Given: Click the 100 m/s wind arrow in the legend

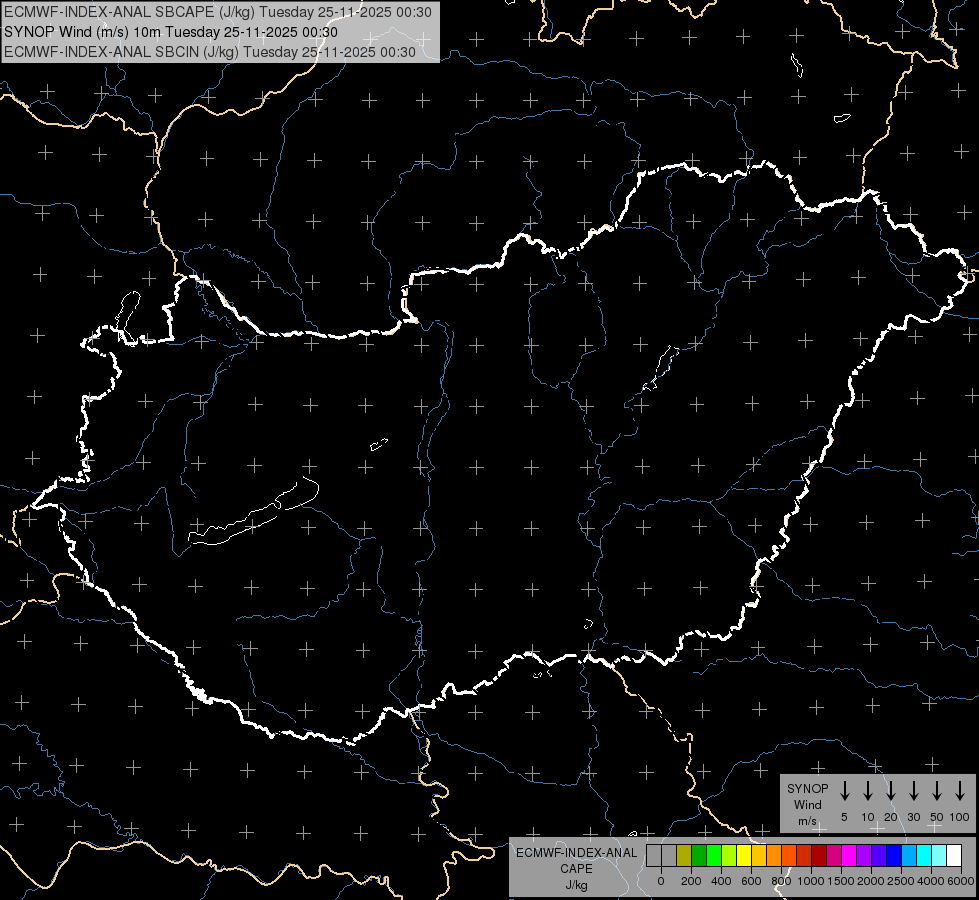Looking at the screenshot, I should 960,790.
